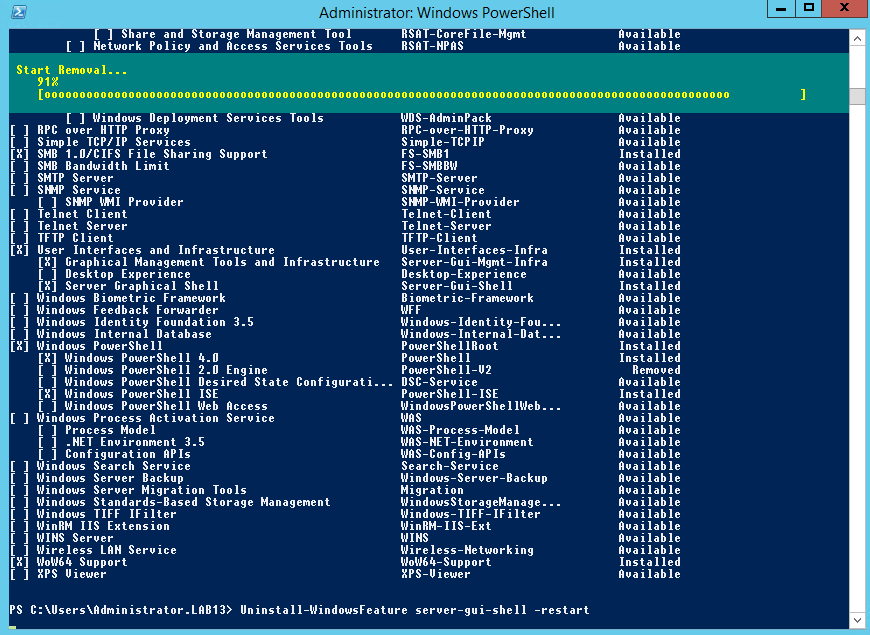Click the 'RSAT-NPAS' feature name
This screenshot has width=870, height=635.
click(x=432, y=46)
